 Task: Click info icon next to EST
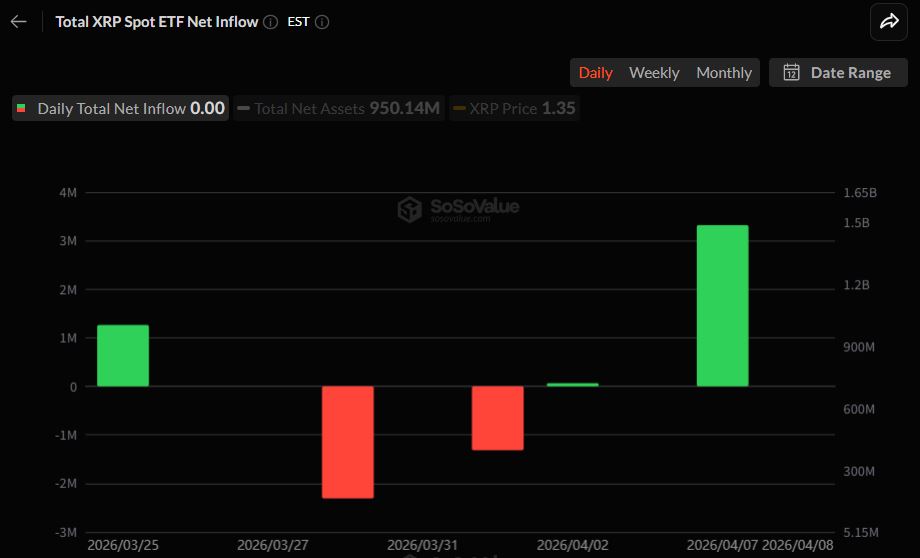click(322, 22)
